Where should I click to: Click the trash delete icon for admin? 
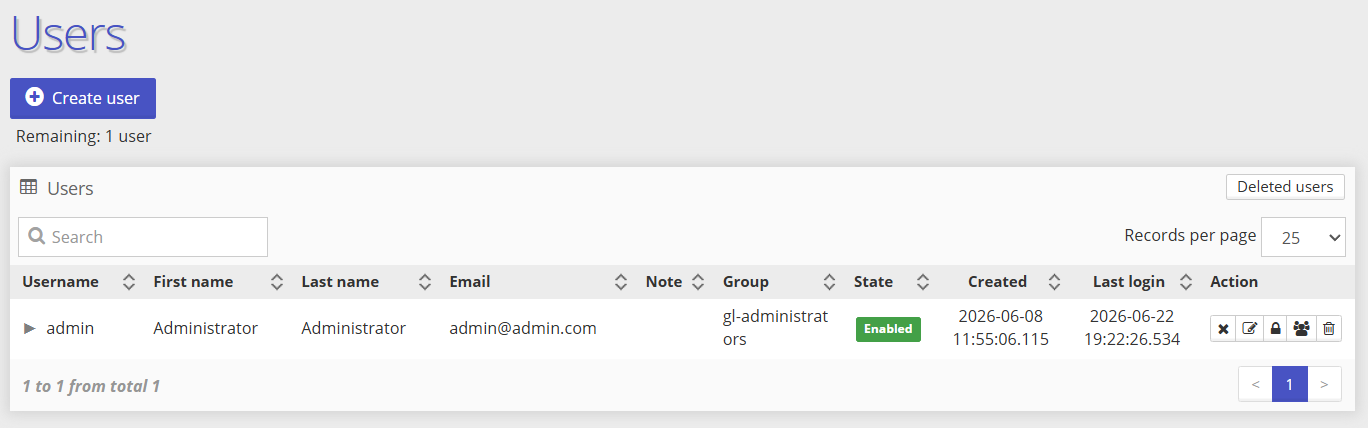tap(1328, 328)
